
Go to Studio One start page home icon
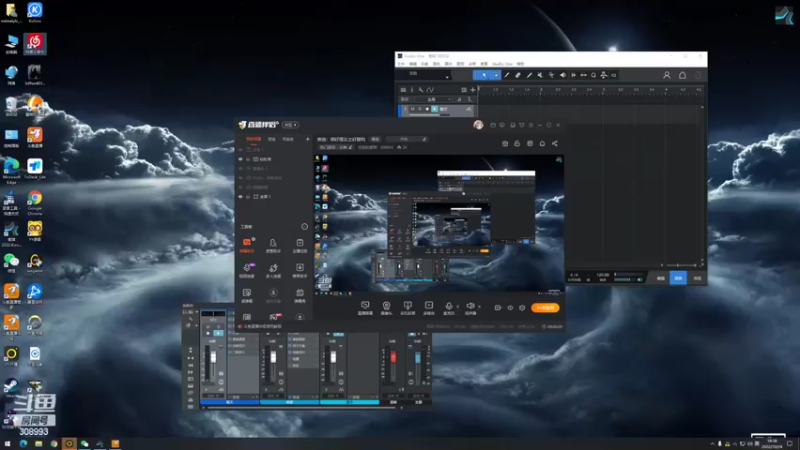coord(682,75)
